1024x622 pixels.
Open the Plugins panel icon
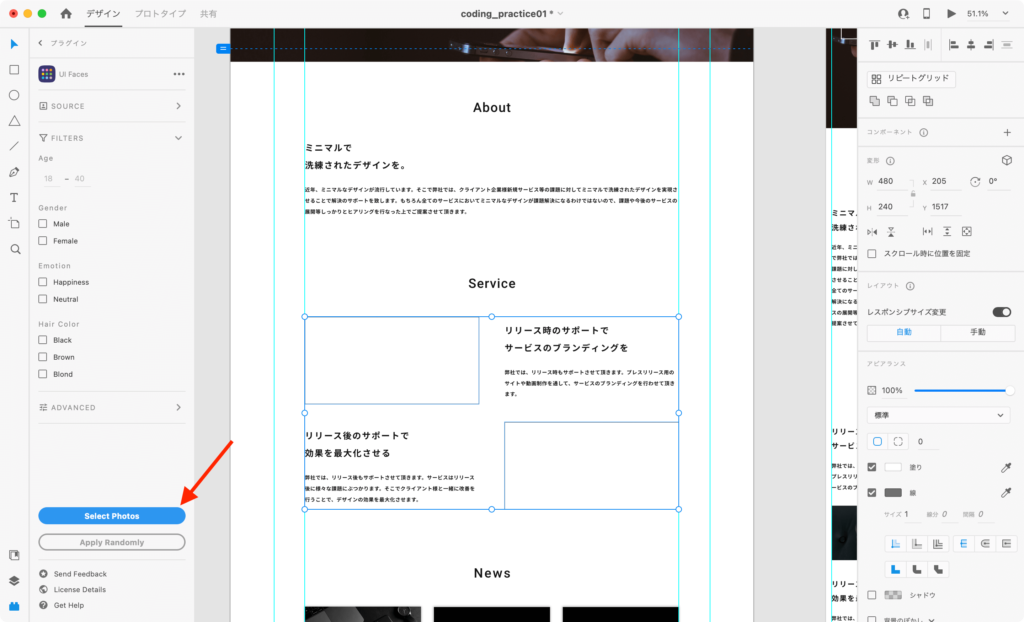click(14, 606)
